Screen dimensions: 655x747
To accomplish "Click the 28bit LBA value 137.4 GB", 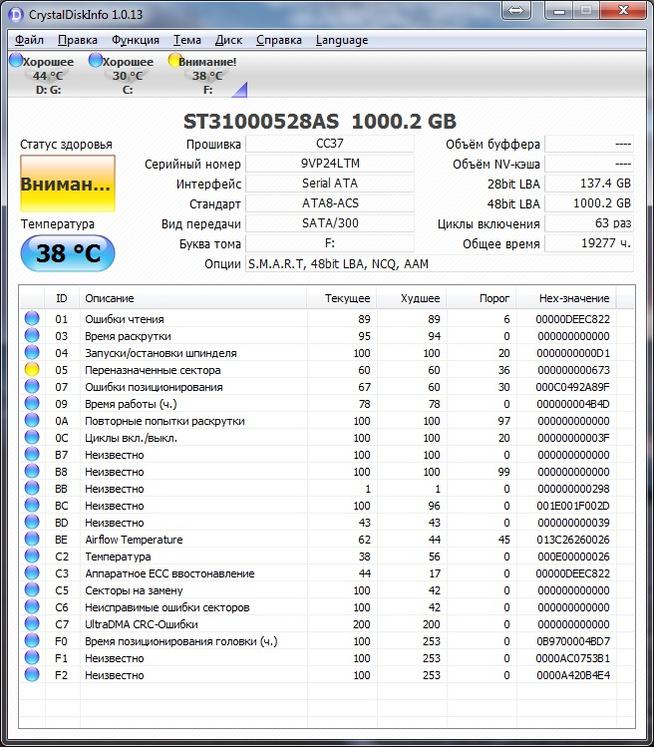I will pos(589,183).
